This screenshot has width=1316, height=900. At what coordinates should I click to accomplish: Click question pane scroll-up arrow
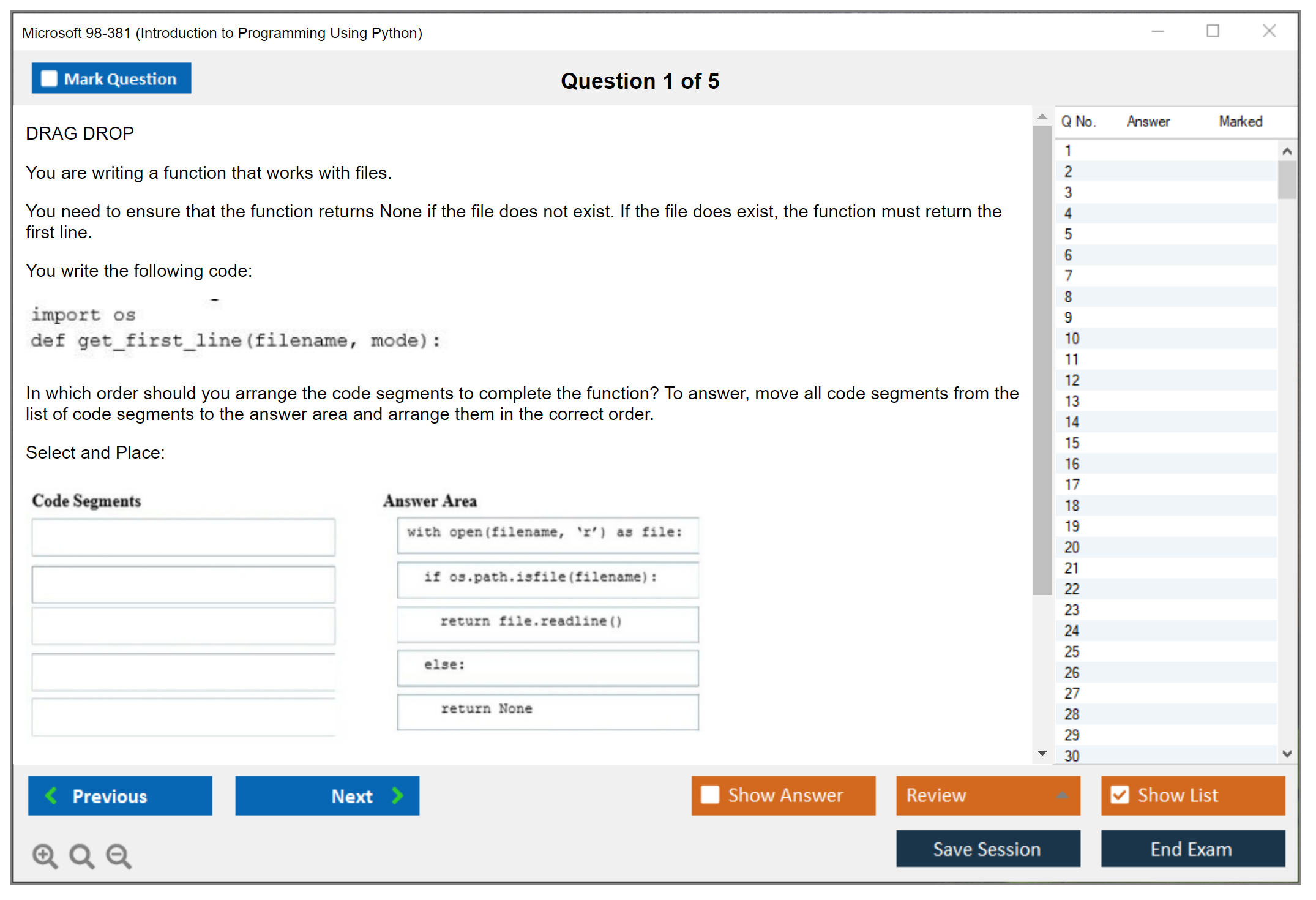[x=1042, y=116]
